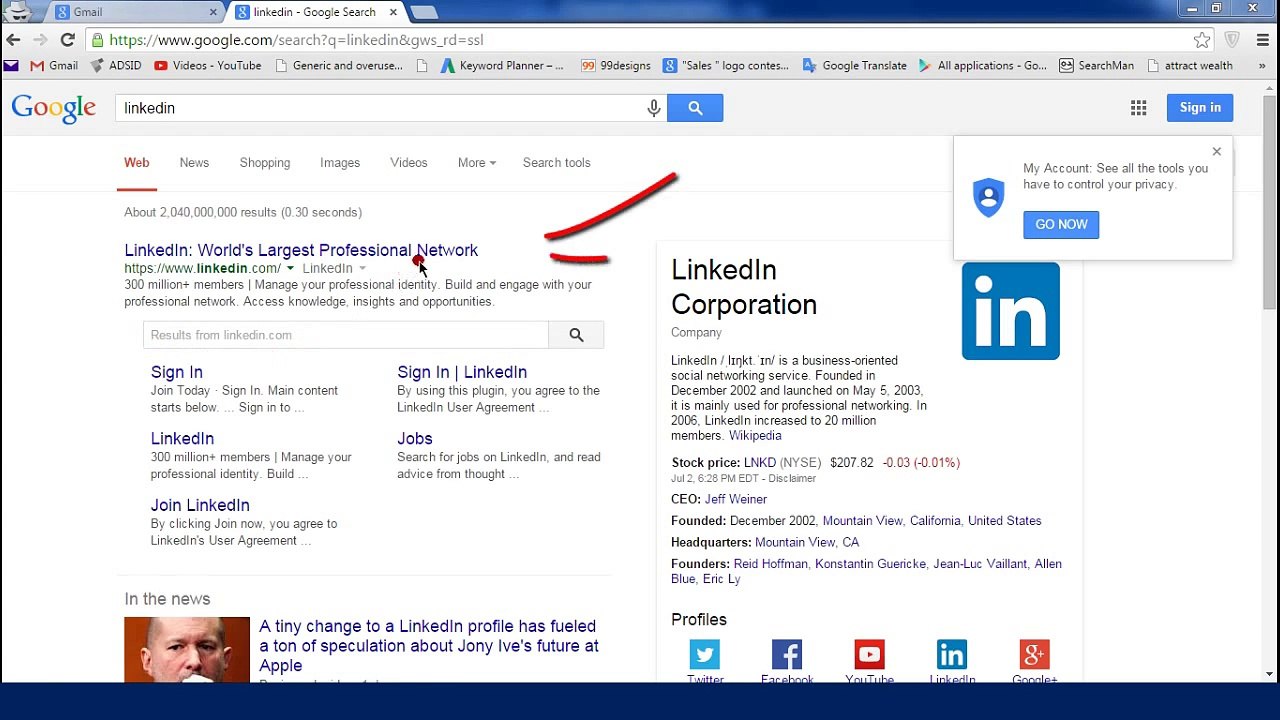This screenshot has height=720, width=1280.
Task: Click the browser back arrow
Action: (13, 40)
